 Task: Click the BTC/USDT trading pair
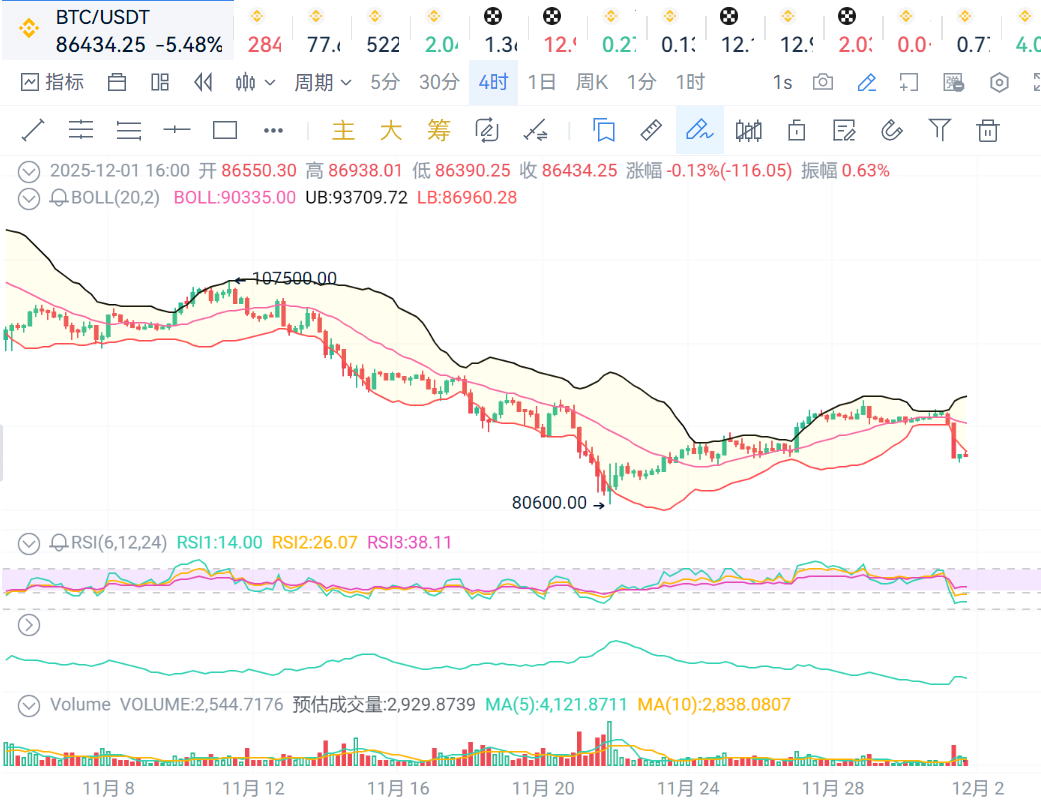point(103,18)
